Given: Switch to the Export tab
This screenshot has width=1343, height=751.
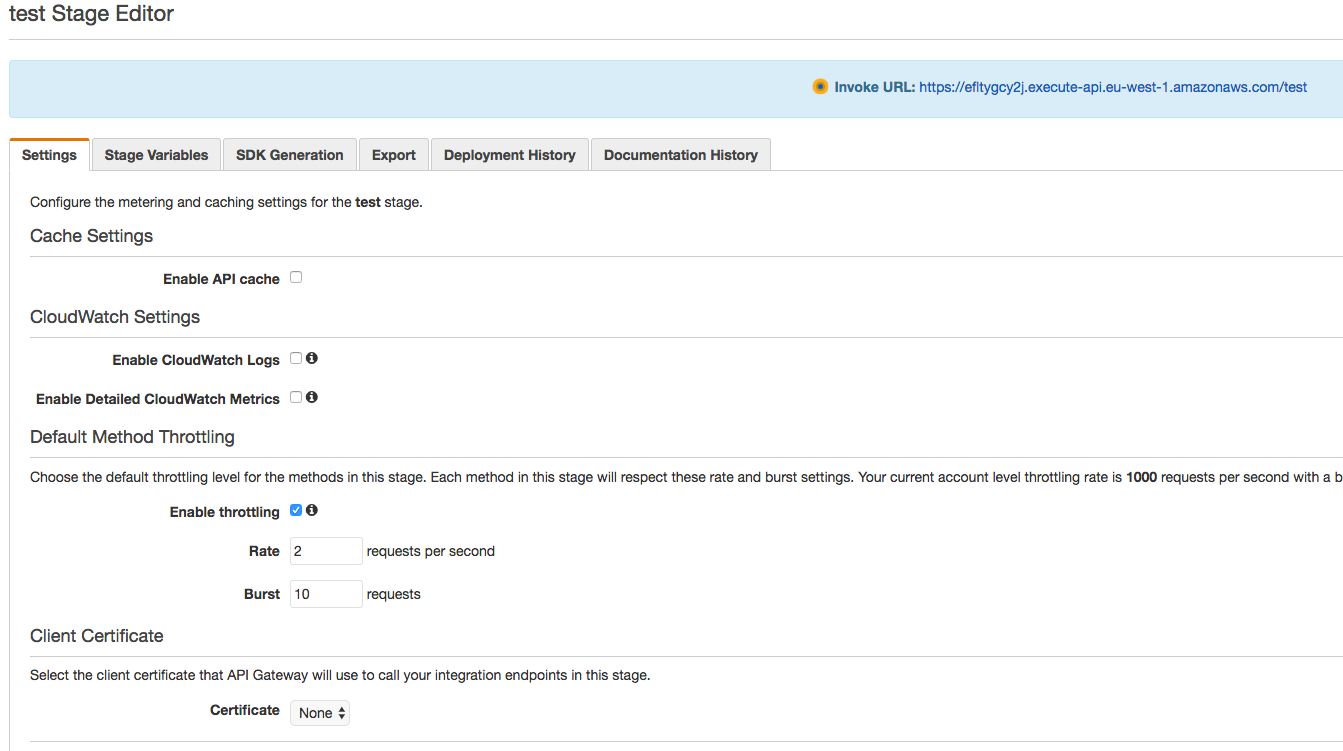Looking at the screenshot, I should pyautogui.click(x=393, y=154).
